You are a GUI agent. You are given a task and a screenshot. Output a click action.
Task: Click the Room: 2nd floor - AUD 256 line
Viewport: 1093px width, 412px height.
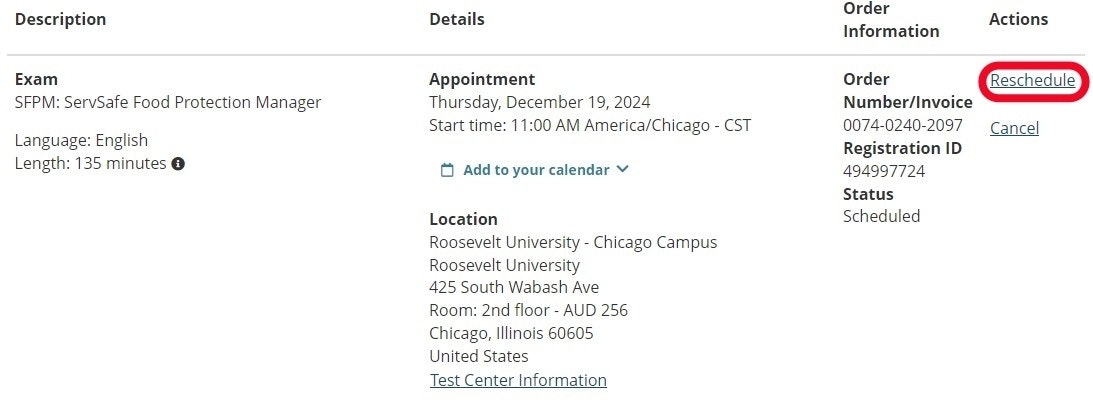528,310
